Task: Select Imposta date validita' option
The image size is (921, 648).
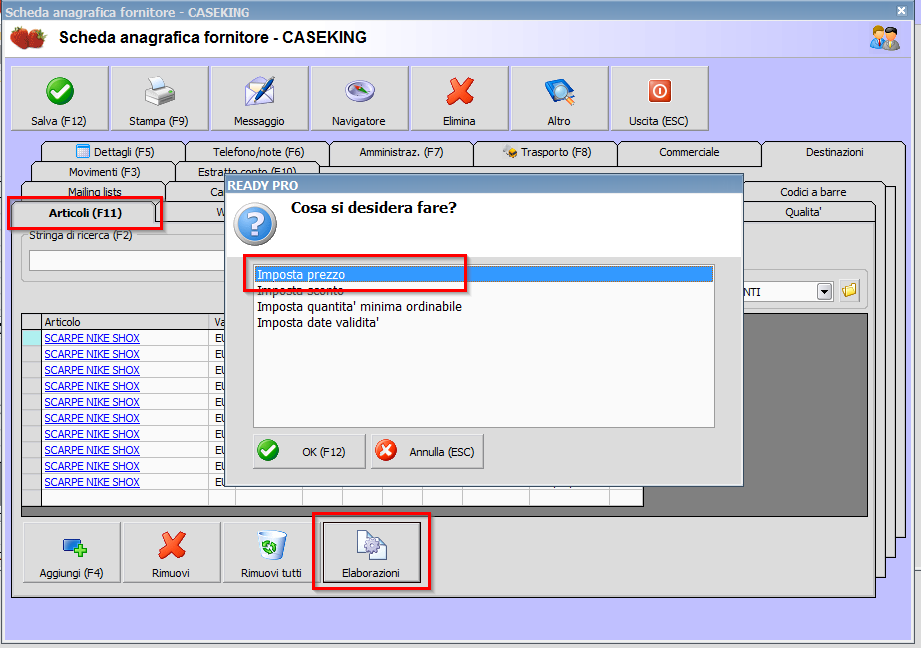Action: (x=483, y=322)
